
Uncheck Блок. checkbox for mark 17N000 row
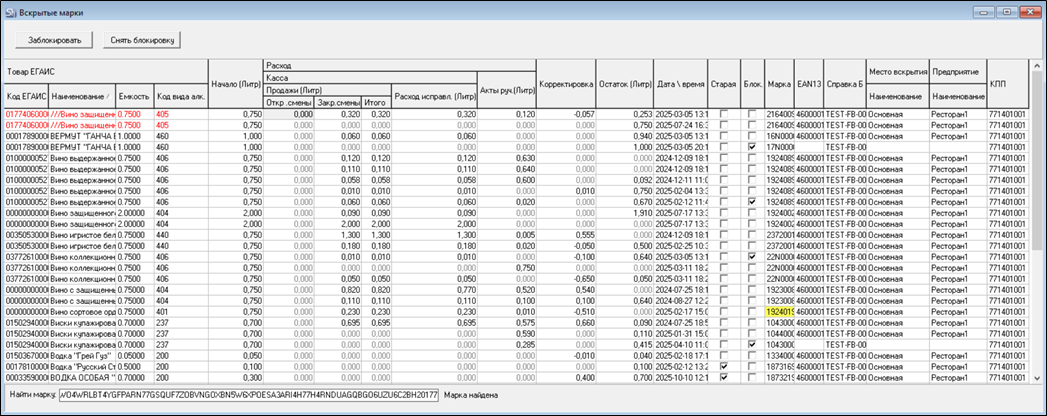pos(751,147)
